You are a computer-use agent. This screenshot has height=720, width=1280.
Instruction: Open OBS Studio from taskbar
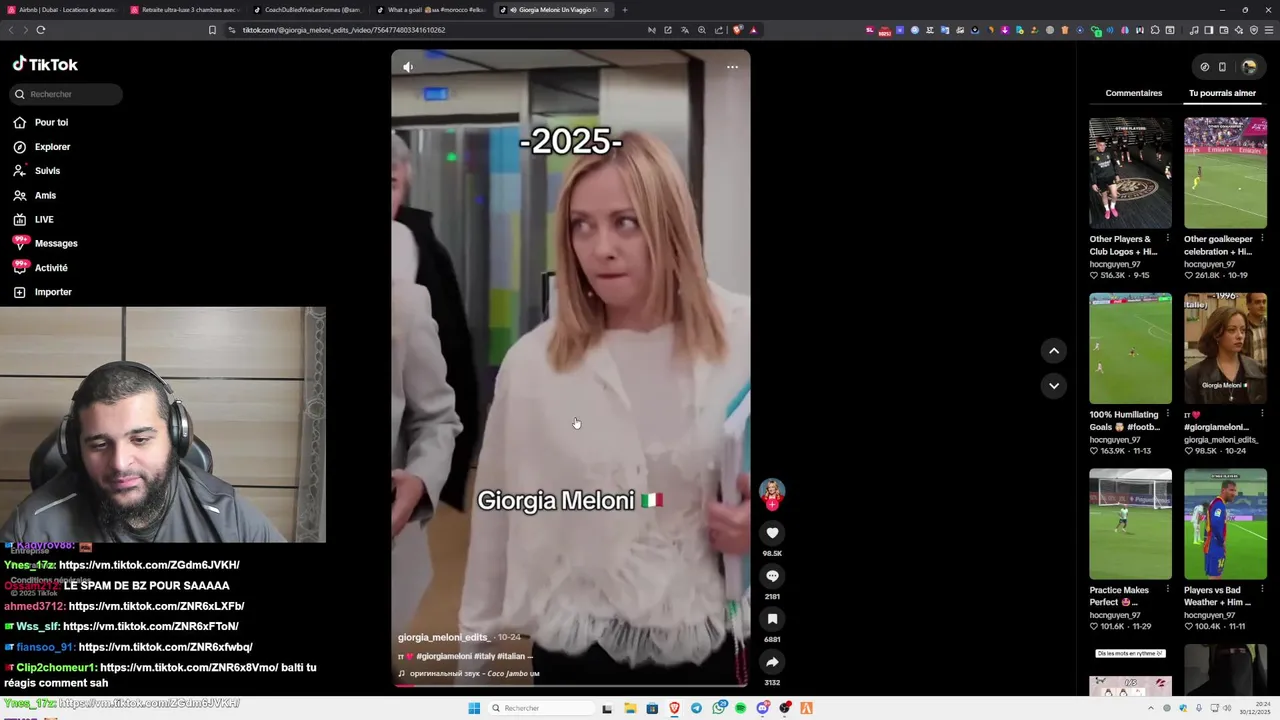(x=785, y=708)
